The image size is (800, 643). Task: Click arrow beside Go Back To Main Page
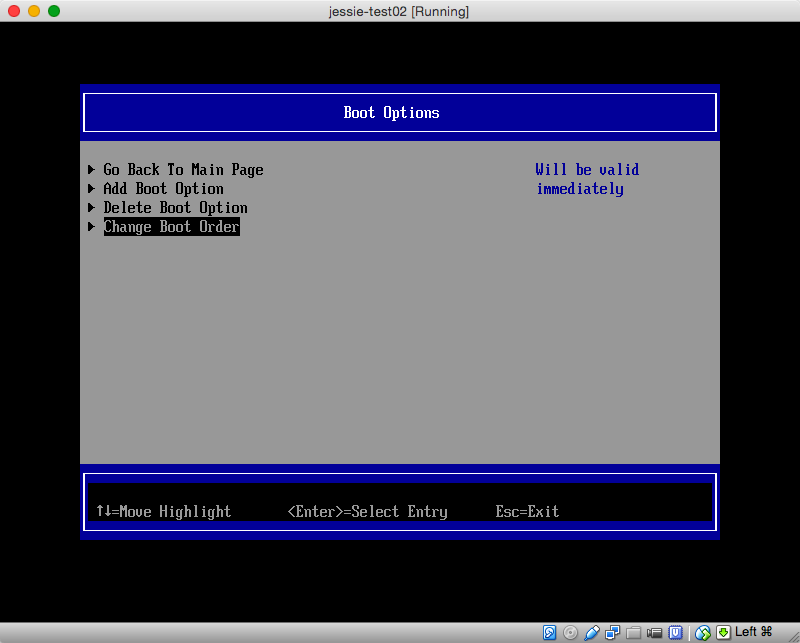click(91, 169)
